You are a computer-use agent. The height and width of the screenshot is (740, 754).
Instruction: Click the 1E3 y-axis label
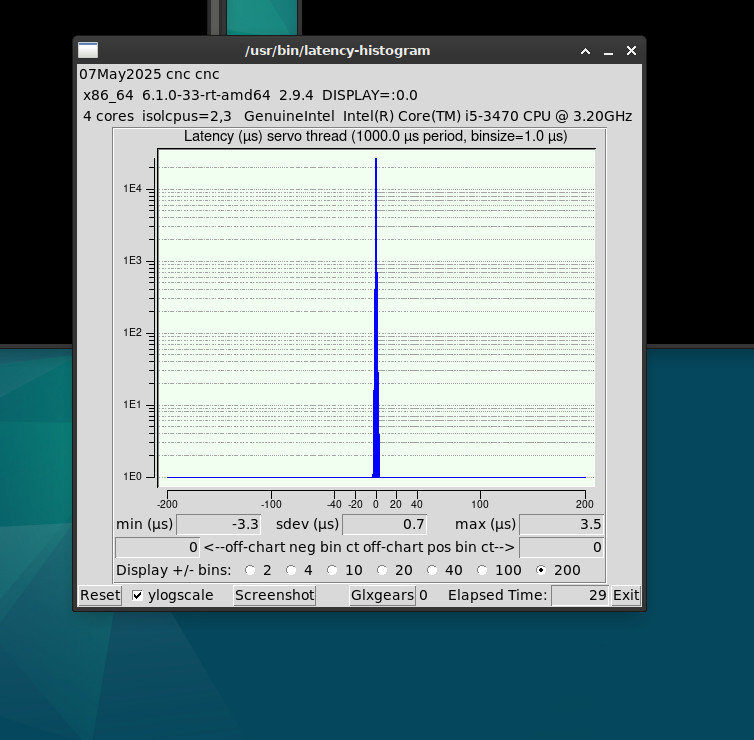[132, 261]
